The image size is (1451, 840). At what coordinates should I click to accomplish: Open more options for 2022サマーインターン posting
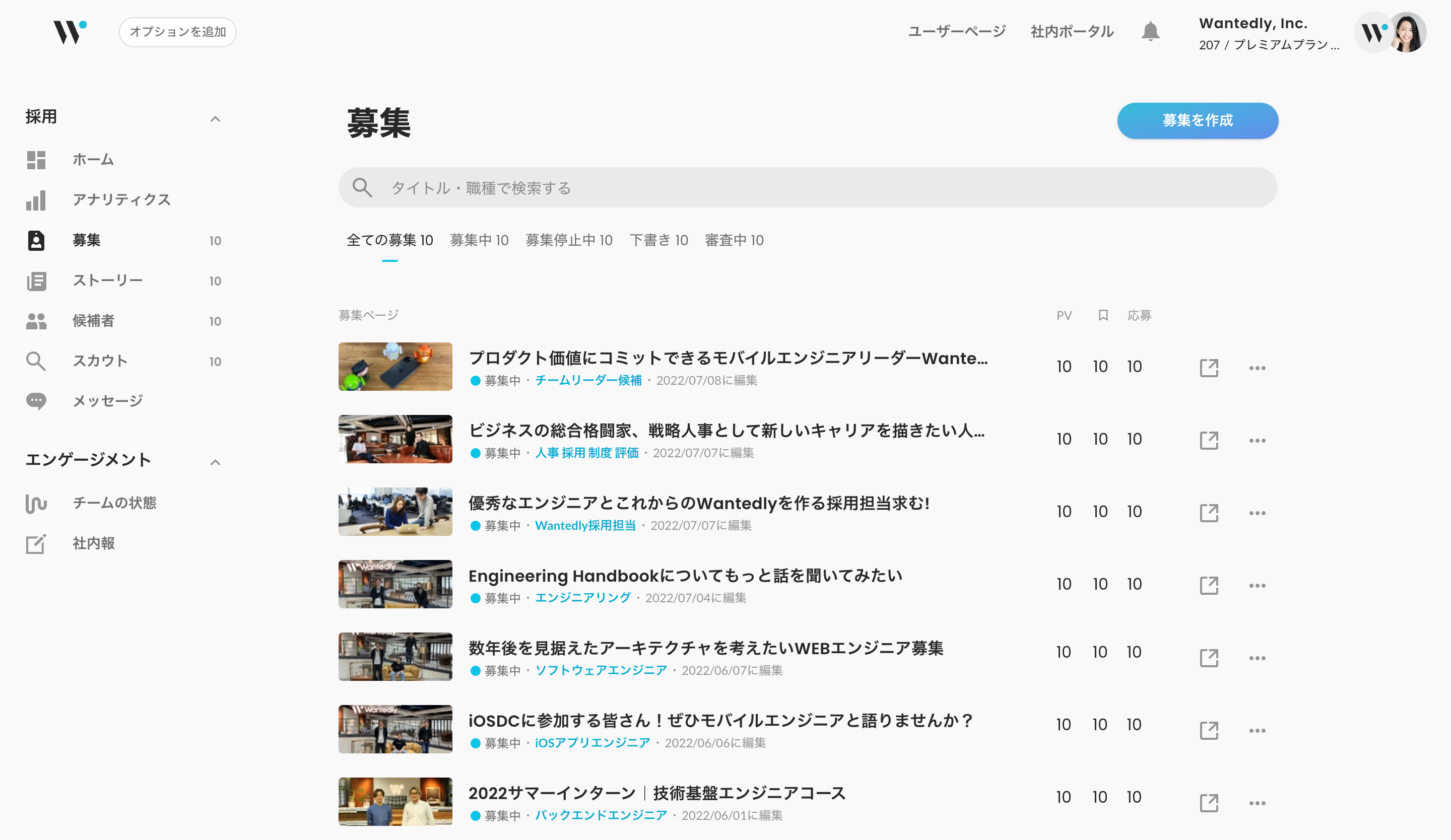coord(1258,803)
